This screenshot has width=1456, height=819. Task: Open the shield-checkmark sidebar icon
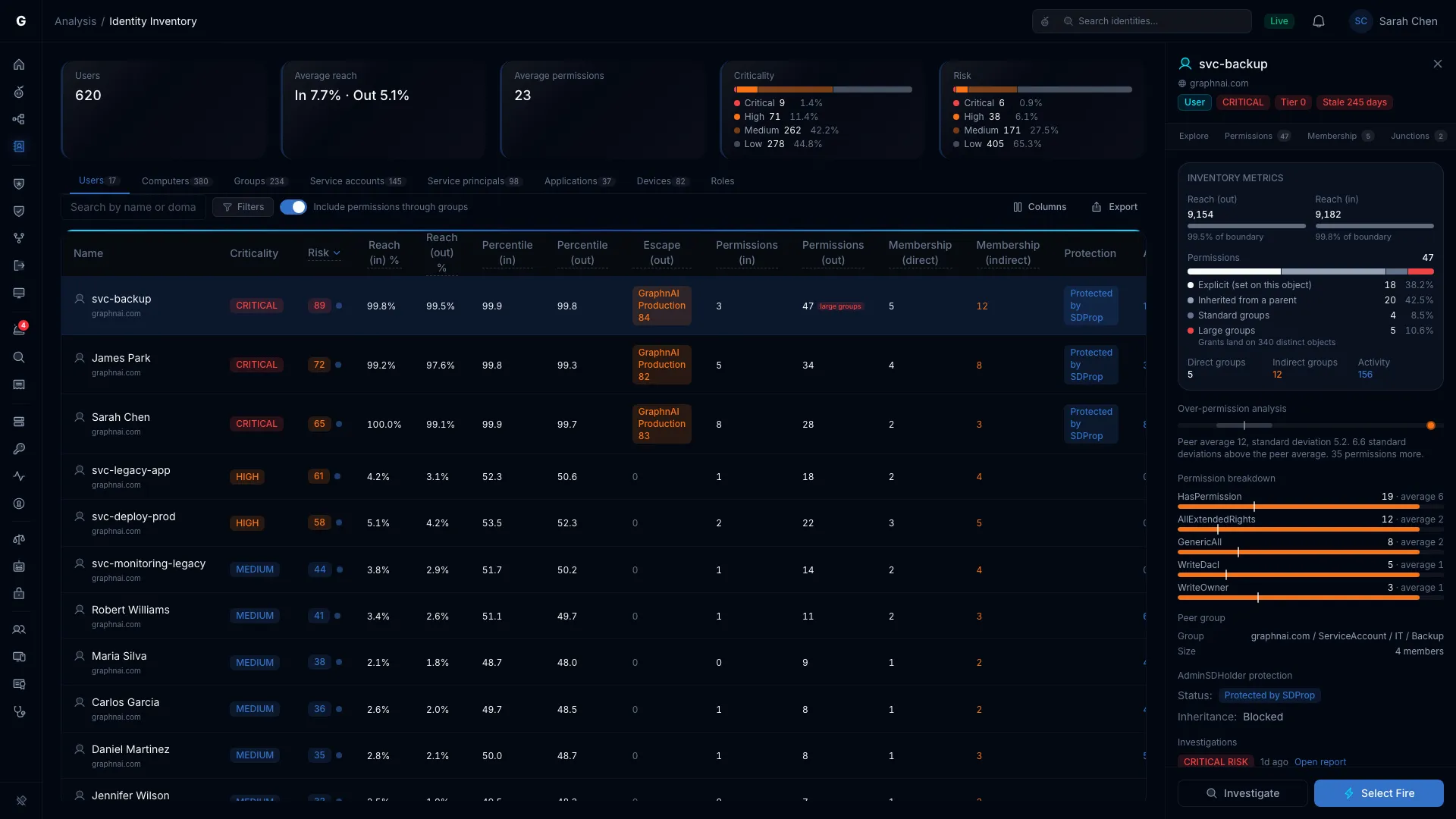pyautogui.click(x=19, y=211)
